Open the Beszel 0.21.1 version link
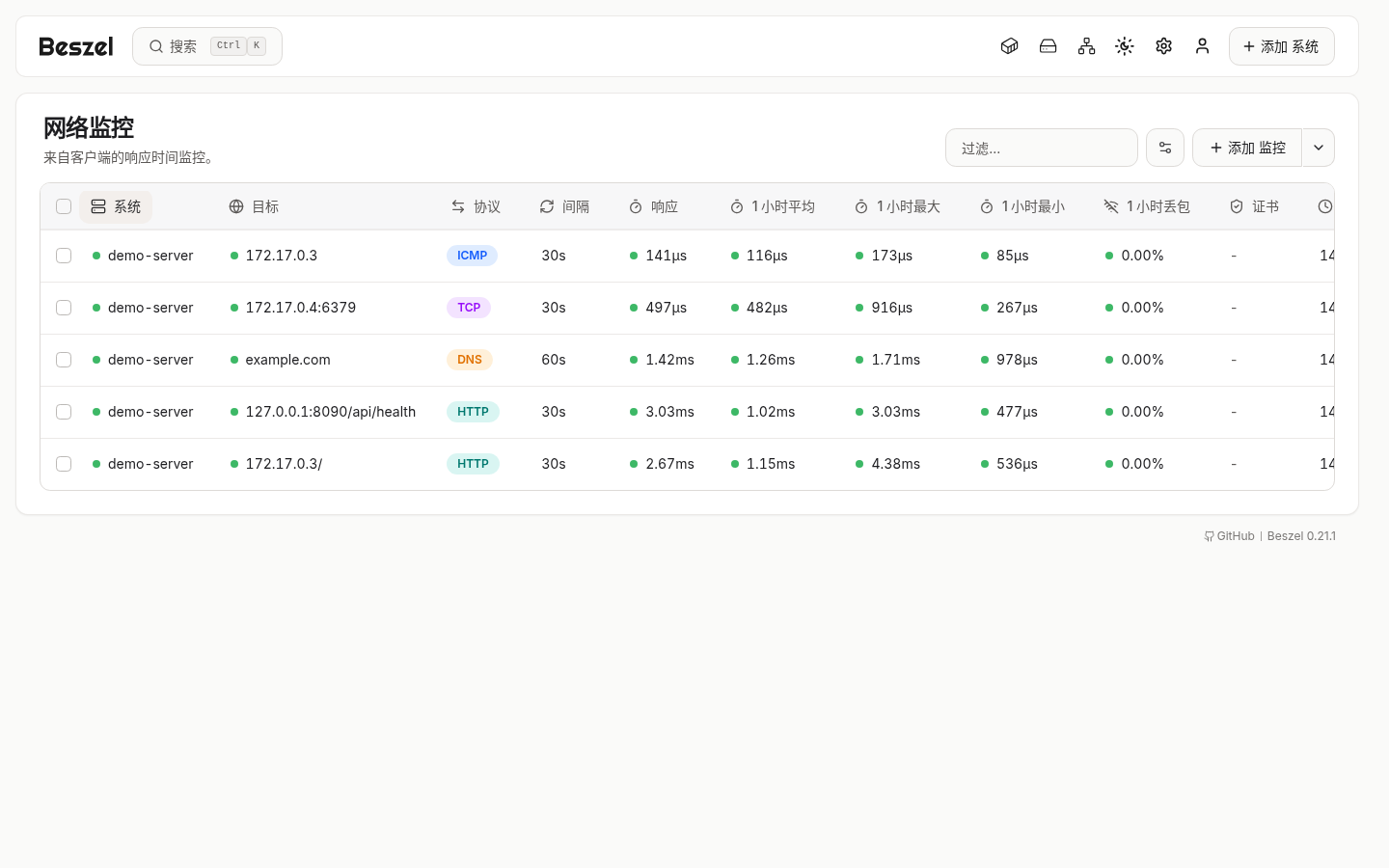This screenshot has height=868, width=1389. 1301,536
